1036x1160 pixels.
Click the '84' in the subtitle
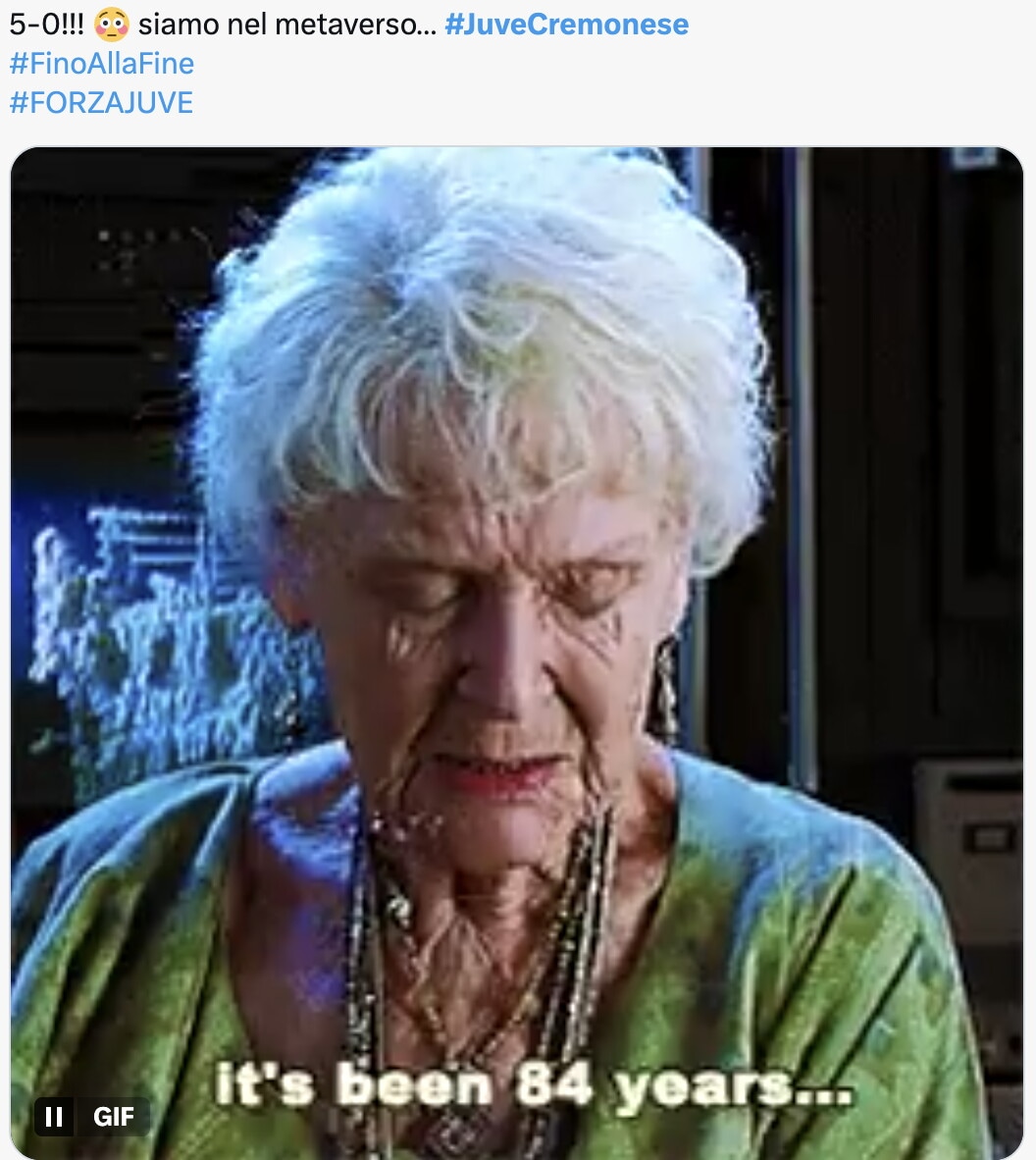(x=554, y=1084)
